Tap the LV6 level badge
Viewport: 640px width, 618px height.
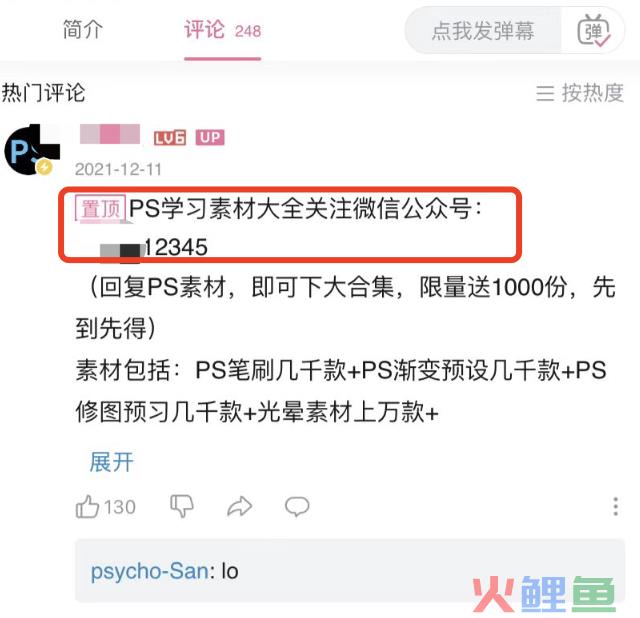pyautogui.click(x=170, y=138)
